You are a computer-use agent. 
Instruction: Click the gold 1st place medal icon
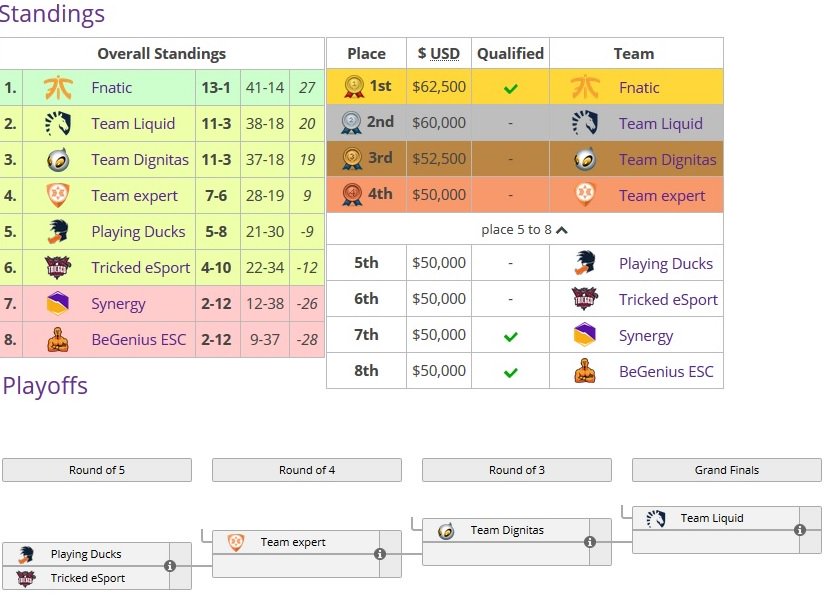click(x=354, y=86)
